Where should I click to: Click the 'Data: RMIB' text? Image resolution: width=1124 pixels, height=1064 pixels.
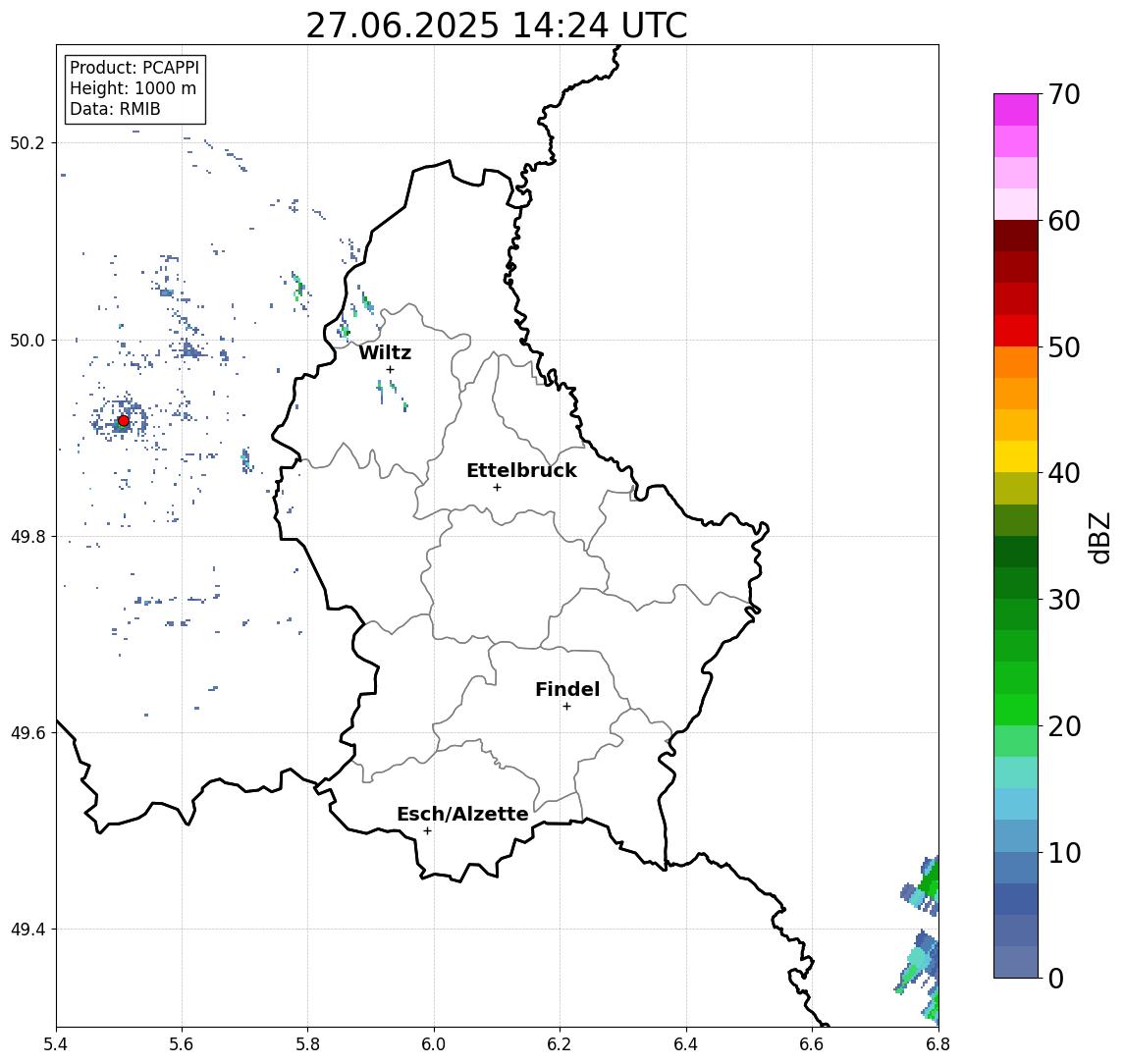coord(115,109)
